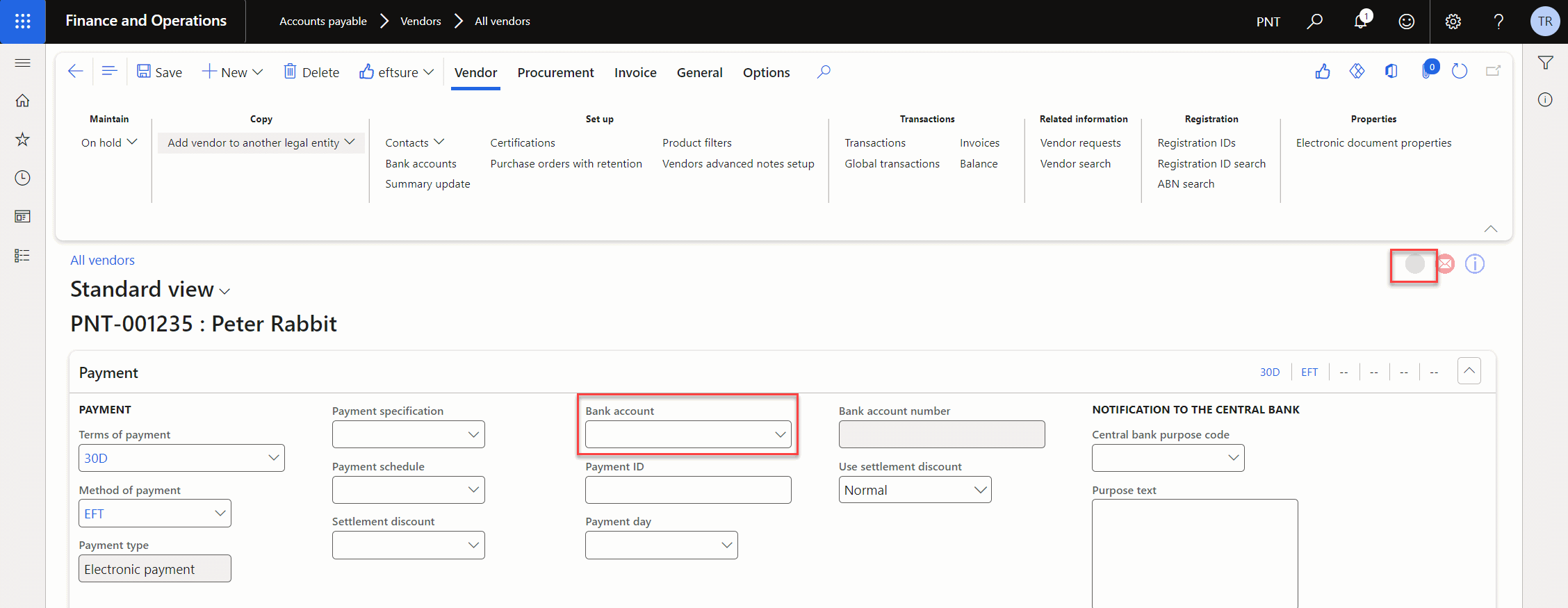The height and width of the screenshot is (608, 1568).
Task: Click Summary update
Action: 427,183
